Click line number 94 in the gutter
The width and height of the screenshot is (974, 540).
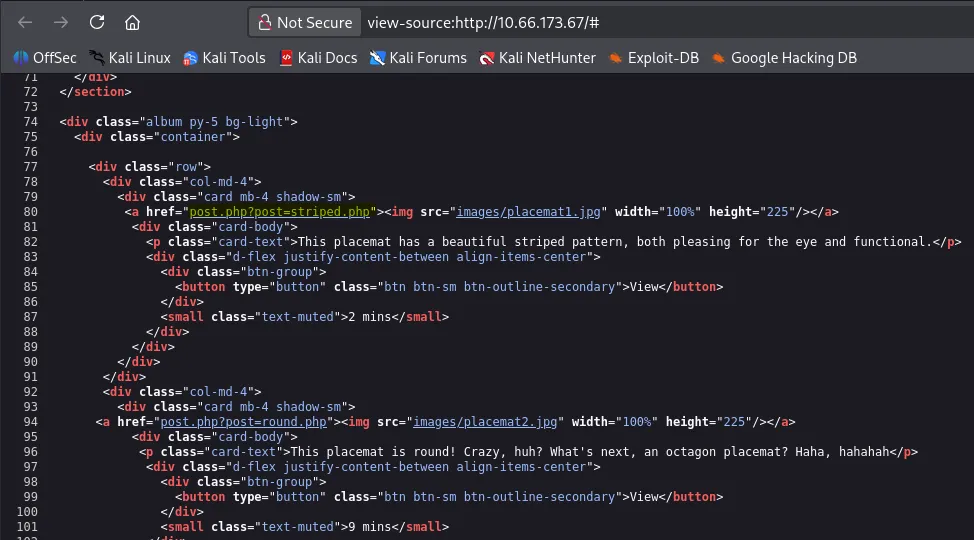[x=30, y=422]
